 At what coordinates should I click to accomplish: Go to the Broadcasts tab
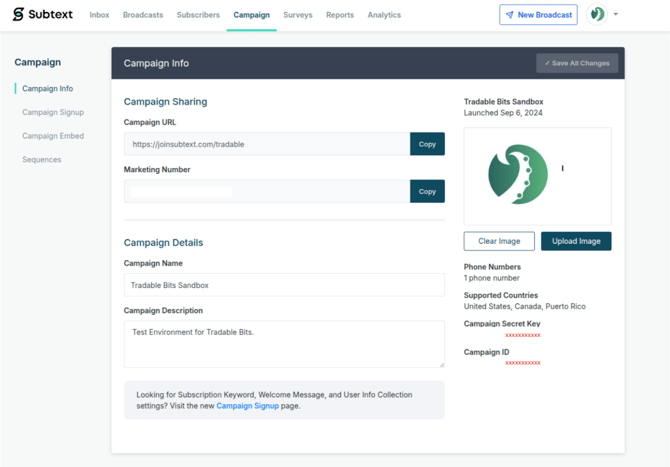[143, 15]
